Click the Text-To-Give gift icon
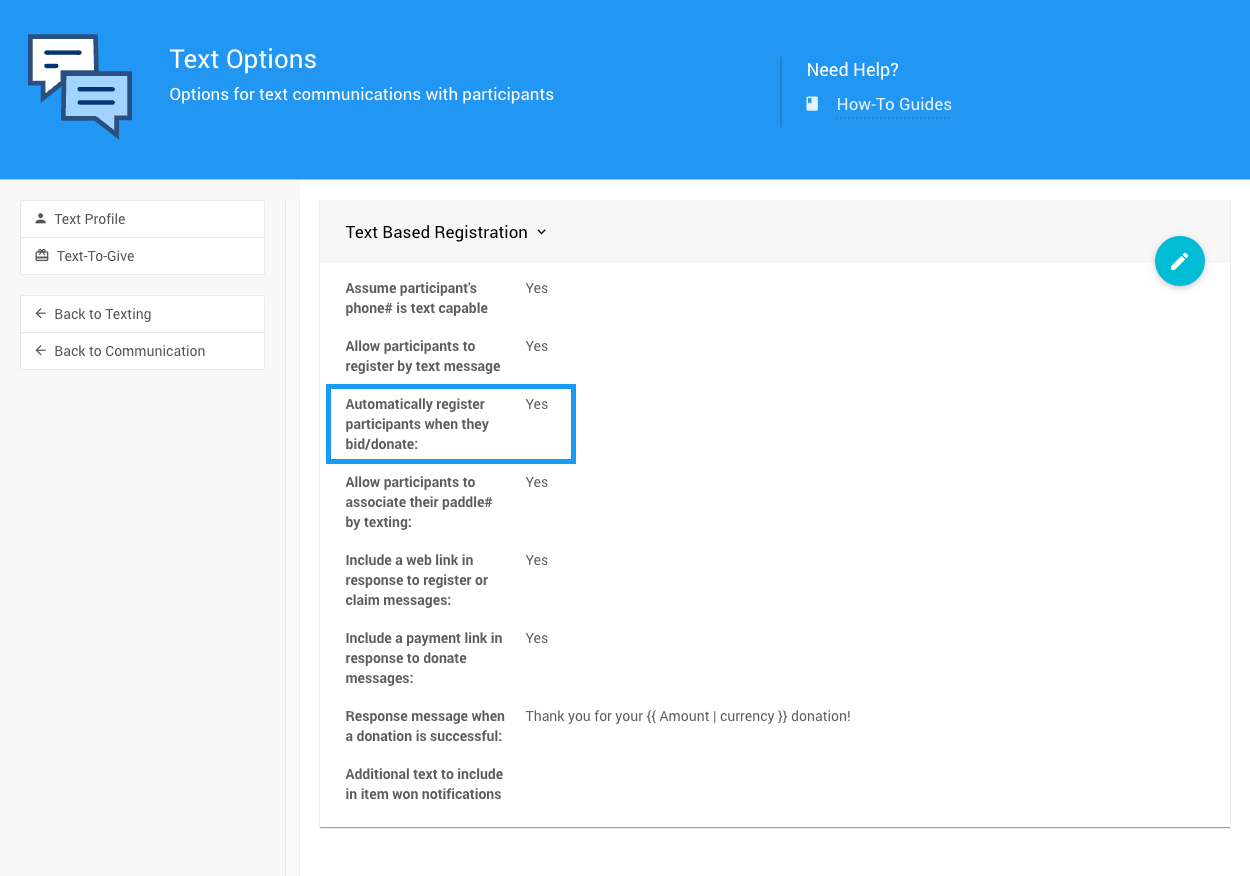This screenshot has height=876, width=1250. [41, 256]
